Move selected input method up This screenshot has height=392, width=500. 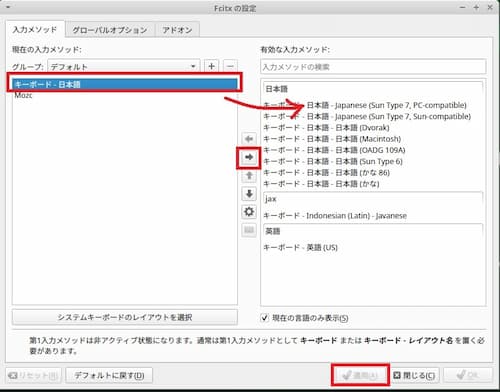pos(249,176)
